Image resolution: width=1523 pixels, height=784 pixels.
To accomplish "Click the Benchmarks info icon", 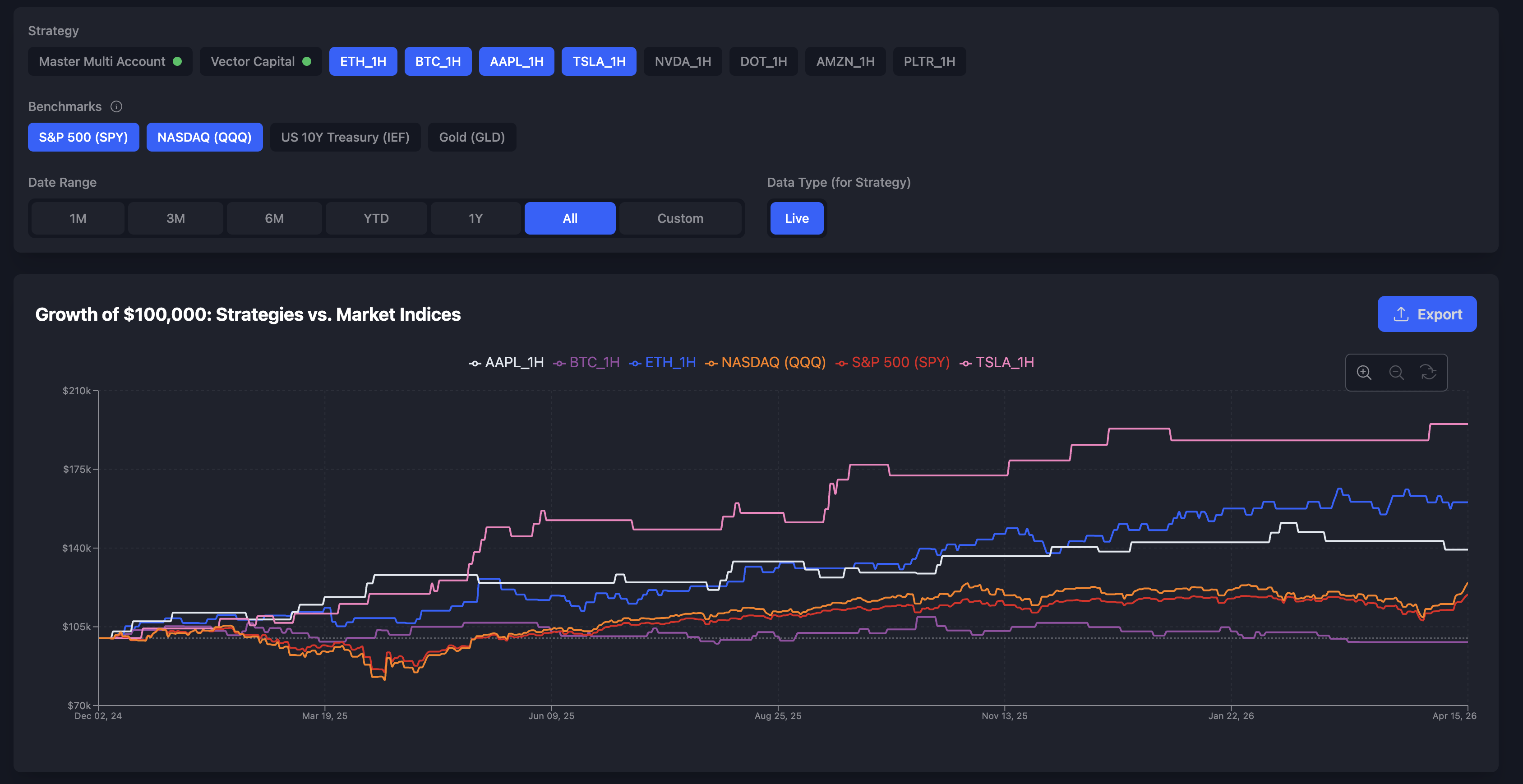I will (x=116, y=106).
